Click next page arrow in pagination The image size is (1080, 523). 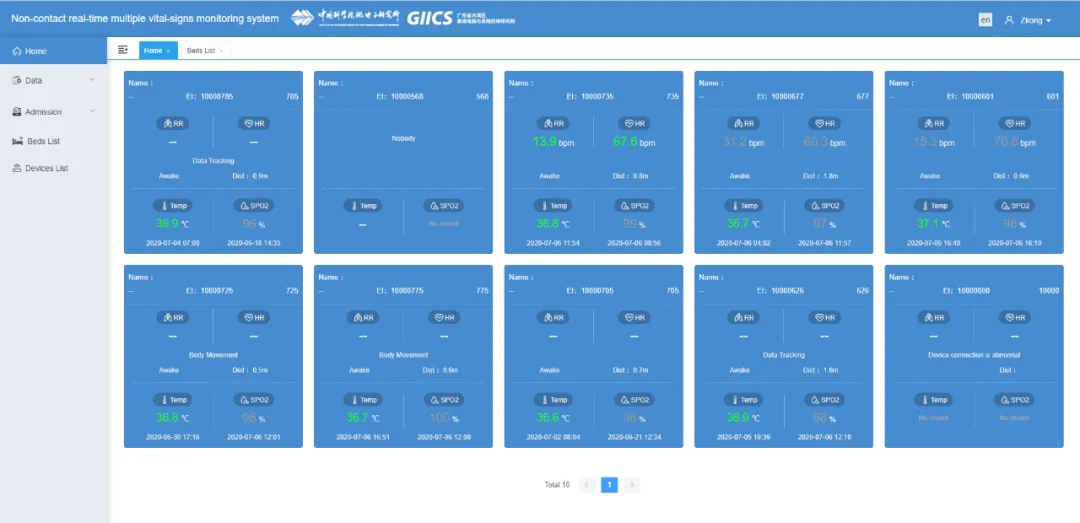click(x=632, y=484)
